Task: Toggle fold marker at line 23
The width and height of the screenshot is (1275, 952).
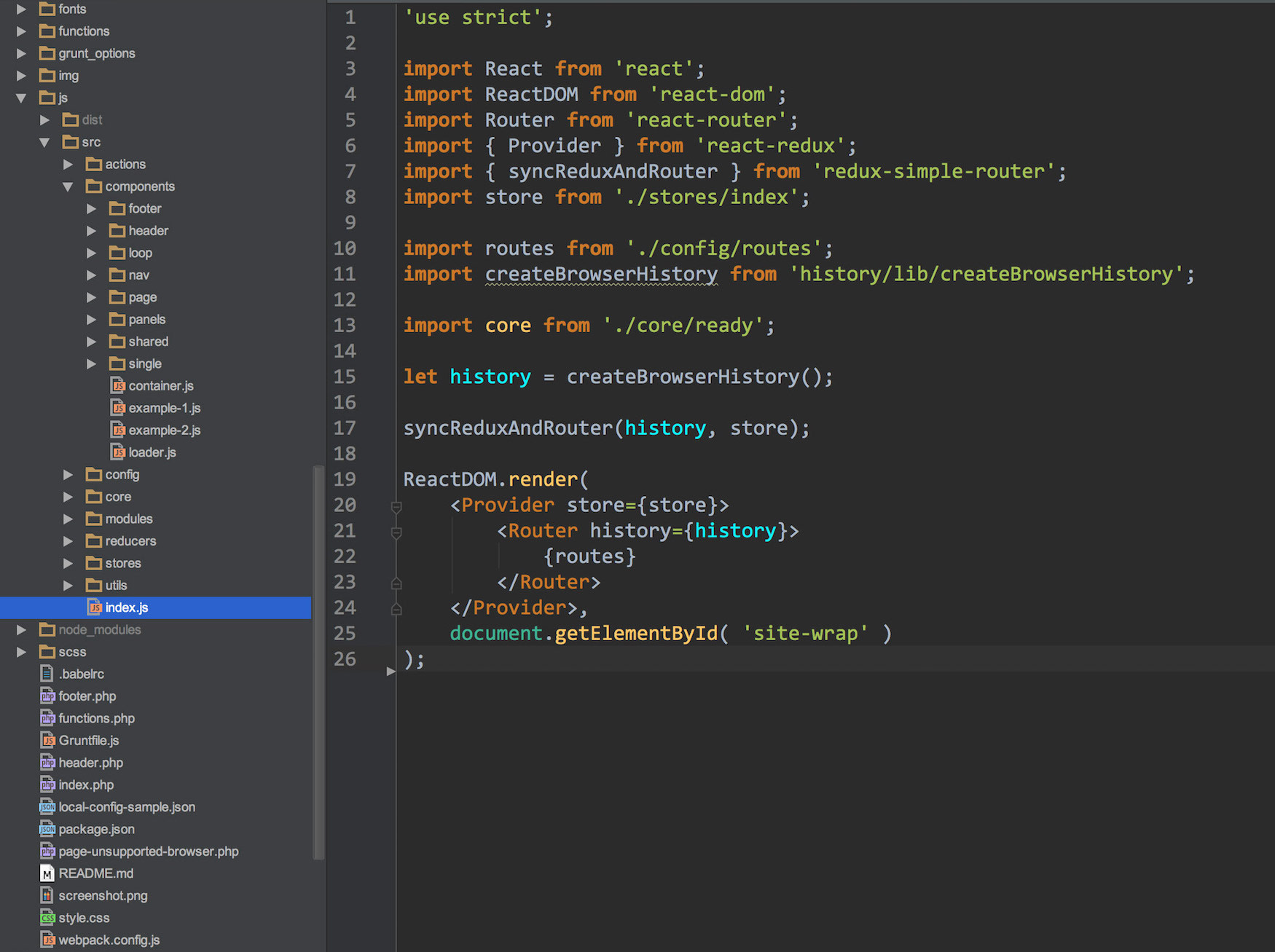Action: [x=396, y=583]
